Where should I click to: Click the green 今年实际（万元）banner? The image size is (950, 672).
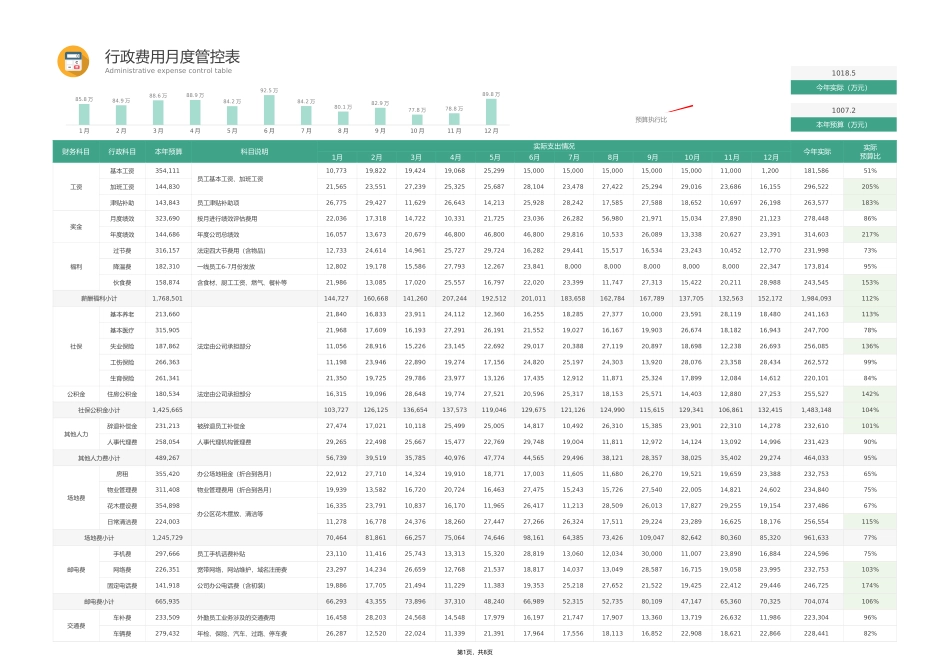845,86
